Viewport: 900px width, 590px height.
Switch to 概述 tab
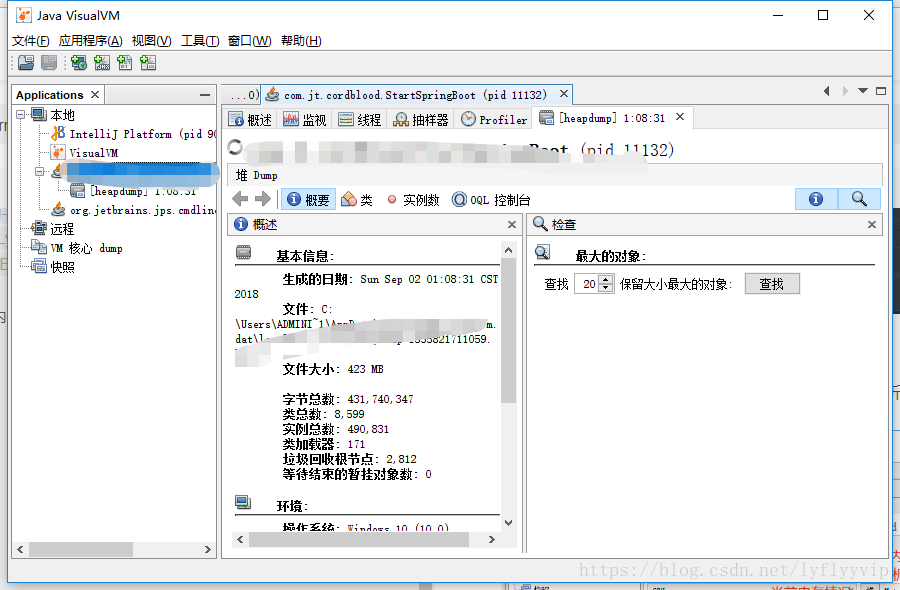[x=250, y=119]
